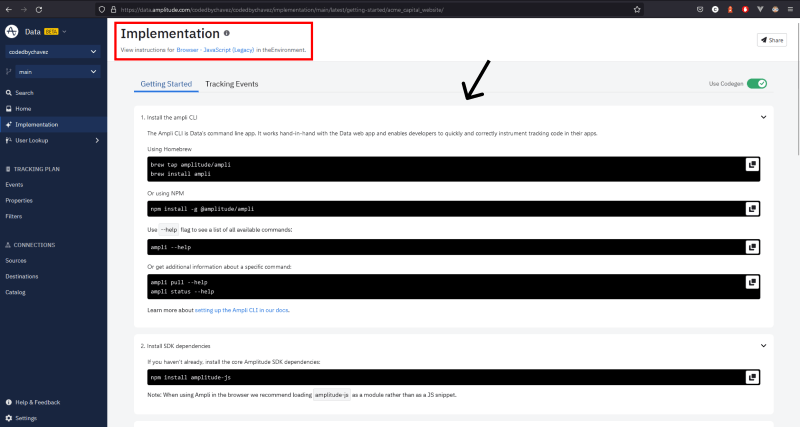This screenshot has height=427, width=800.
Task: Open the Data product switcher dropdown
Action: (64, 32)
